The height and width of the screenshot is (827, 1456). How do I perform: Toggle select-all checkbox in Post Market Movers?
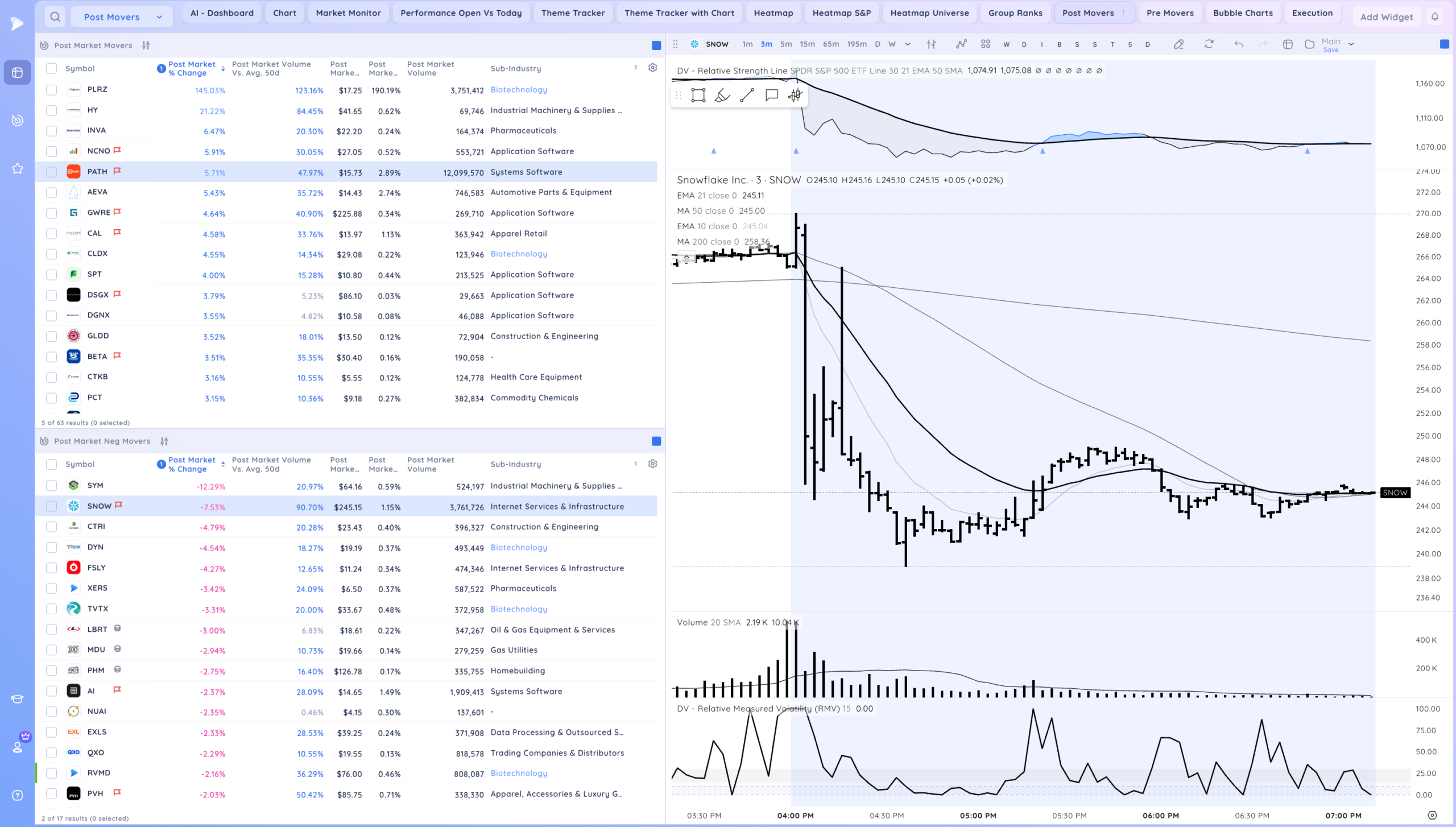pos(52,68)
